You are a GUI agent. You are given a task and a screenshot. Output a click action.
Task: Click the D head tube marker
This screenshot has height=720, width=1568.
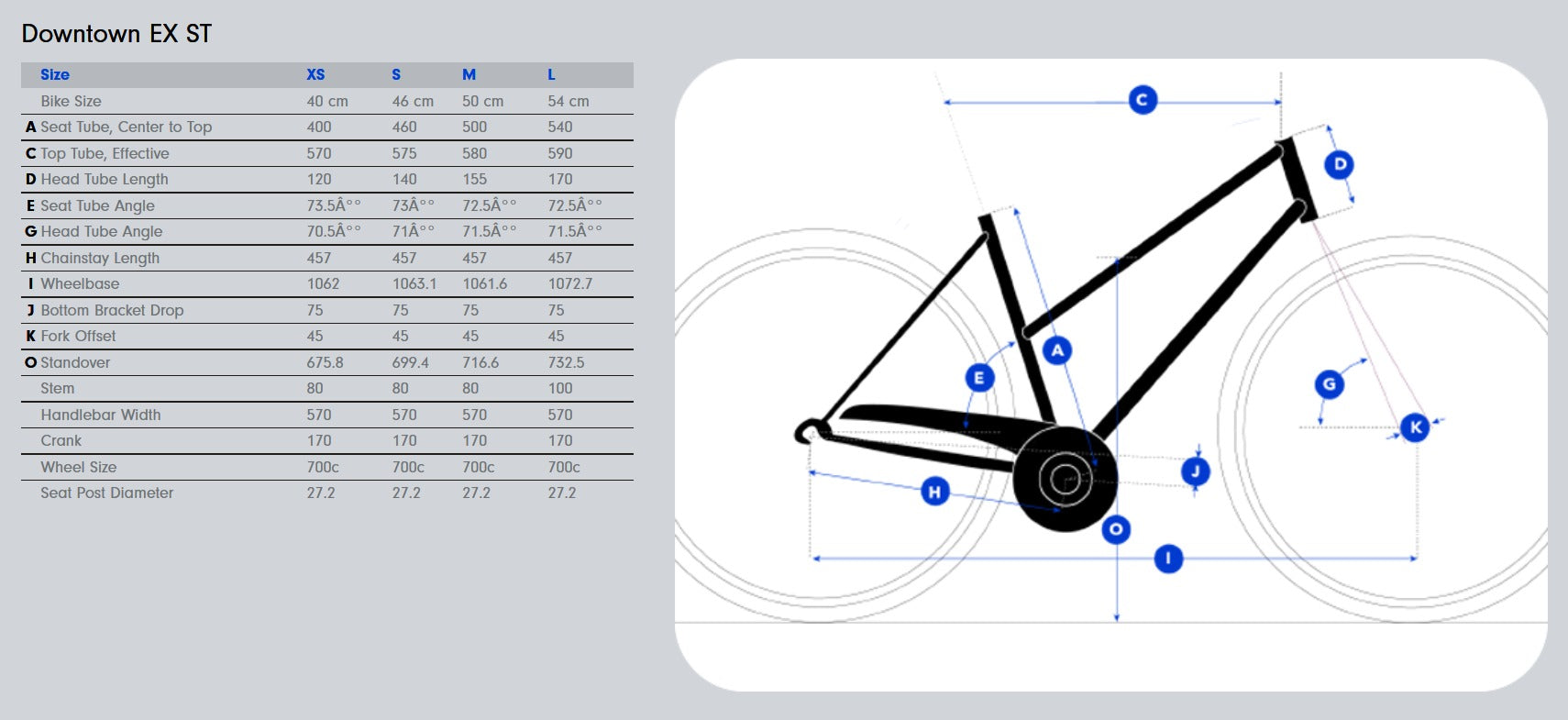coord(1339,165)
